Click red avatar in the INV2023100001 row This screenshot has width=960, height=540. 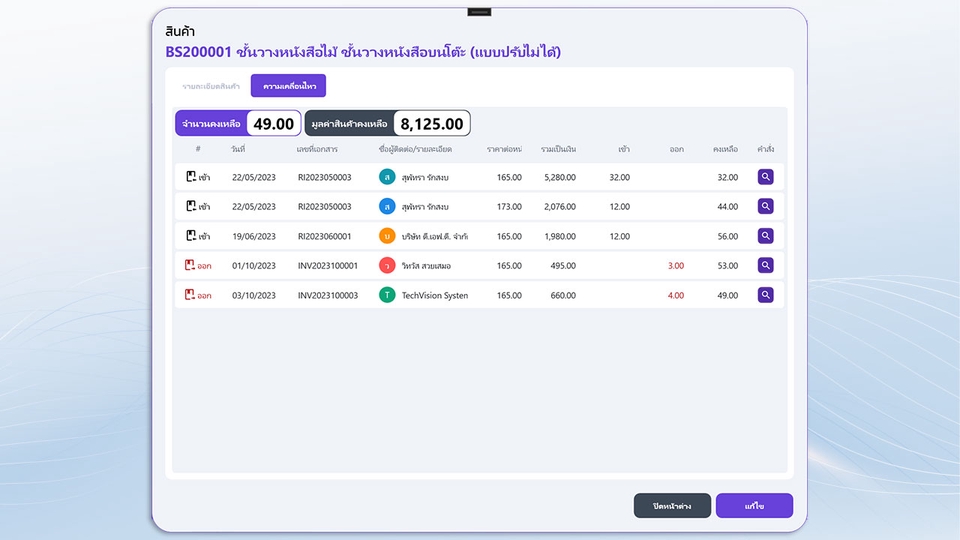(x=387, y=265)
